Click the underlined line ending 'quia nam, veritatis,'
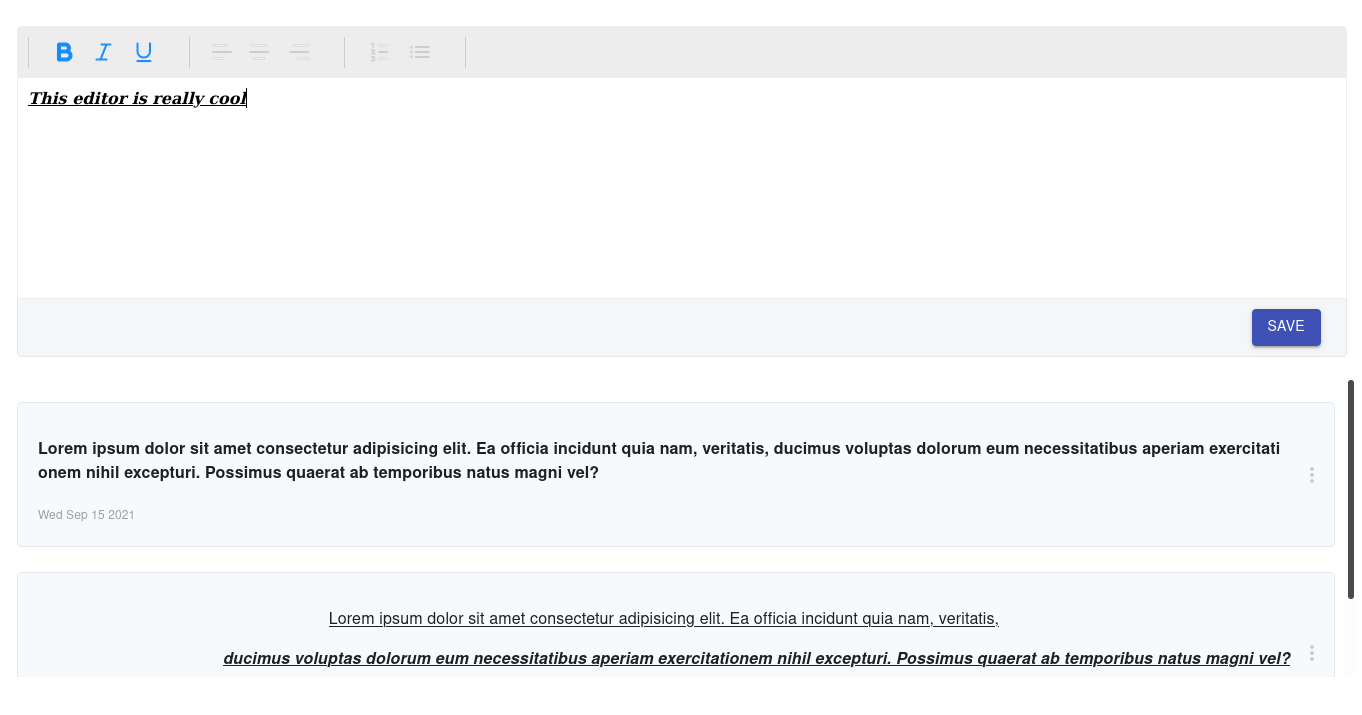This screenshot has width=1362, height=715. pyautogui.click(x=664, y=619)
